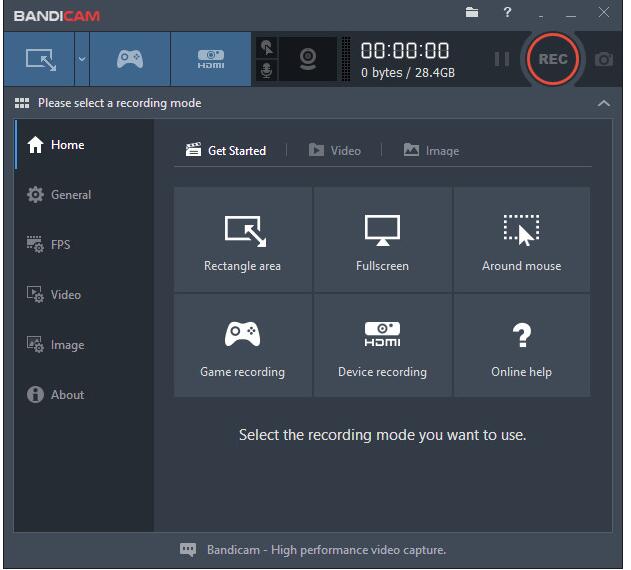Image resolution: width=631 pixels, height=570 pixels.
Task: Close the Bandicam window
Action: point(604,12)
